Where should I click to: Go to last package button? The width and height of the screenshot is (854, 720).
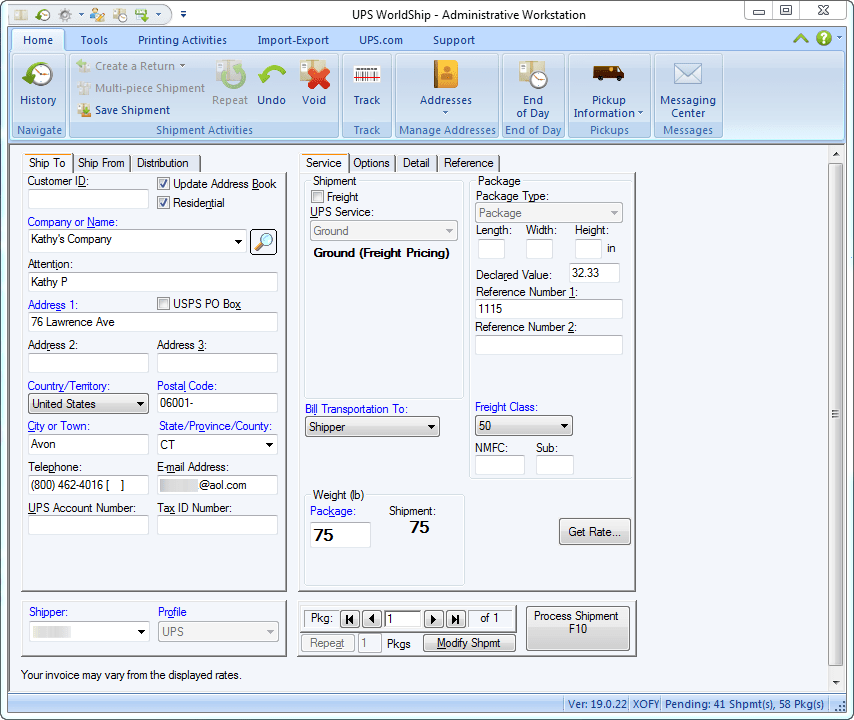[x=455, y=619]
